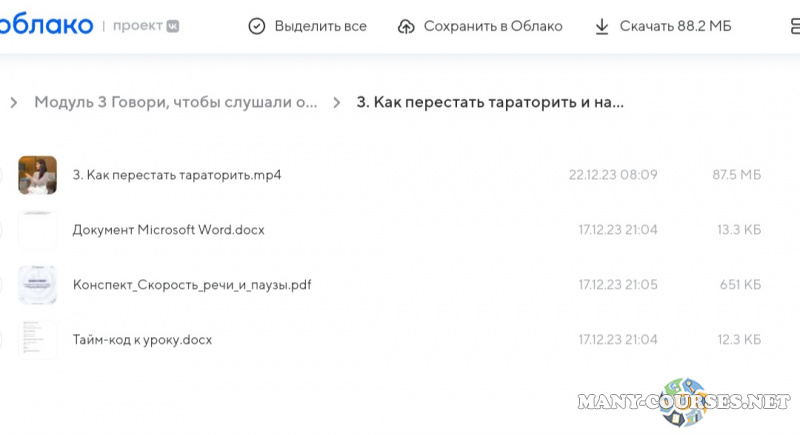Click the Конспект PDF file preview icon

37,285
